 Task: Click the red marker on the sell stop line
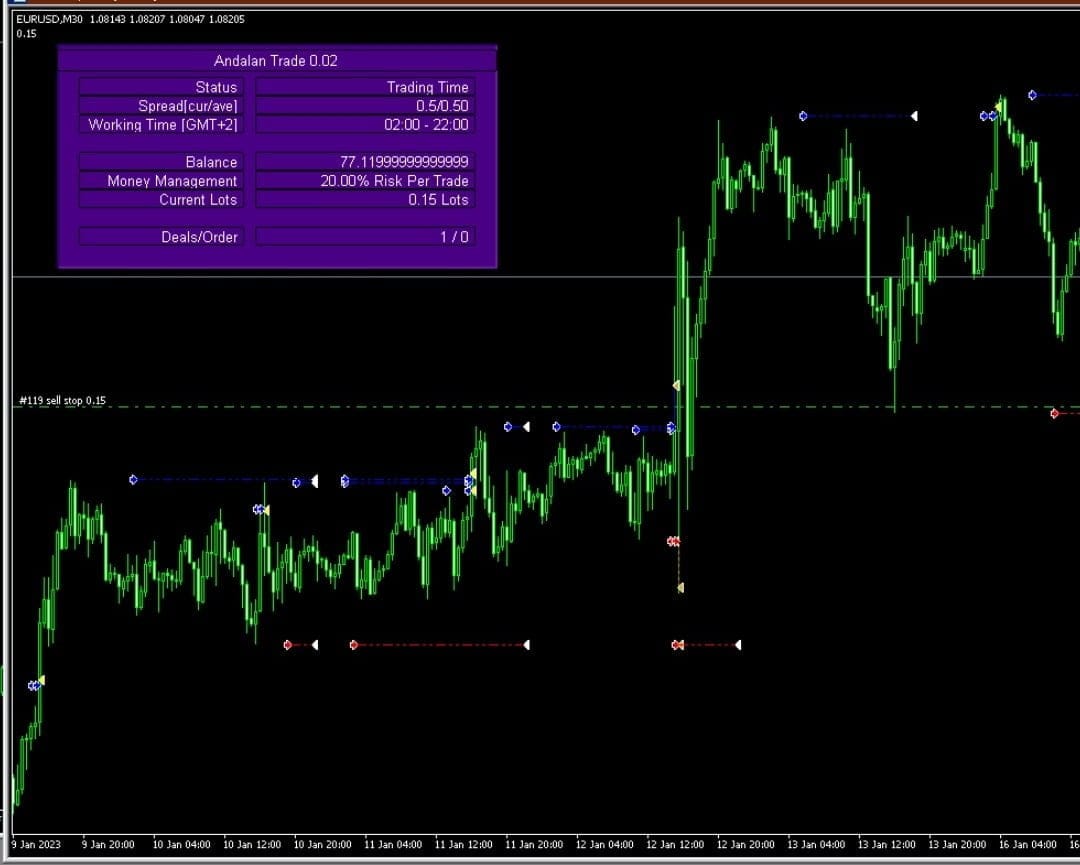(1054, 413)
